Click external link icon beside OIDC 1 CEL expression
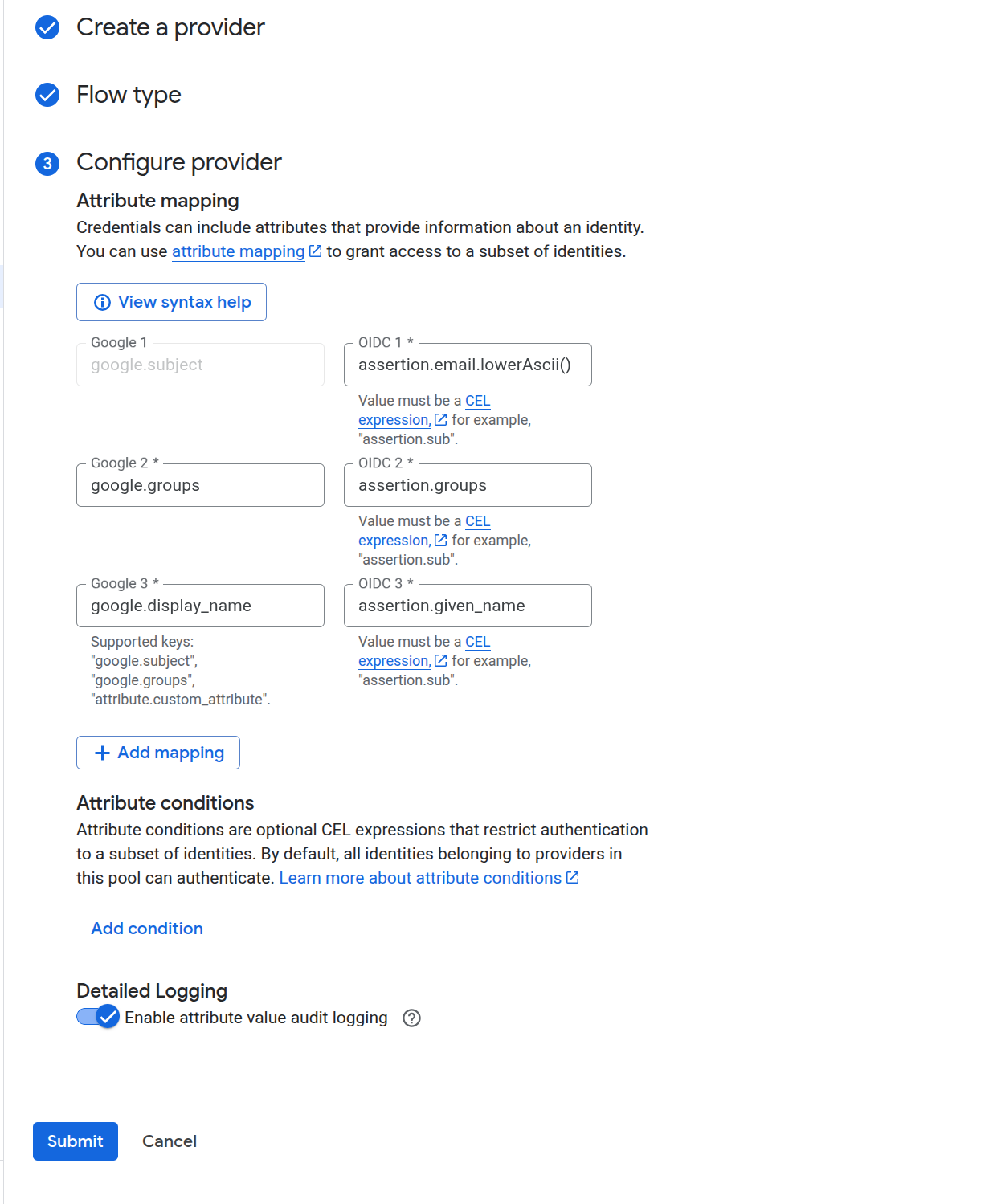 [441, 419]
